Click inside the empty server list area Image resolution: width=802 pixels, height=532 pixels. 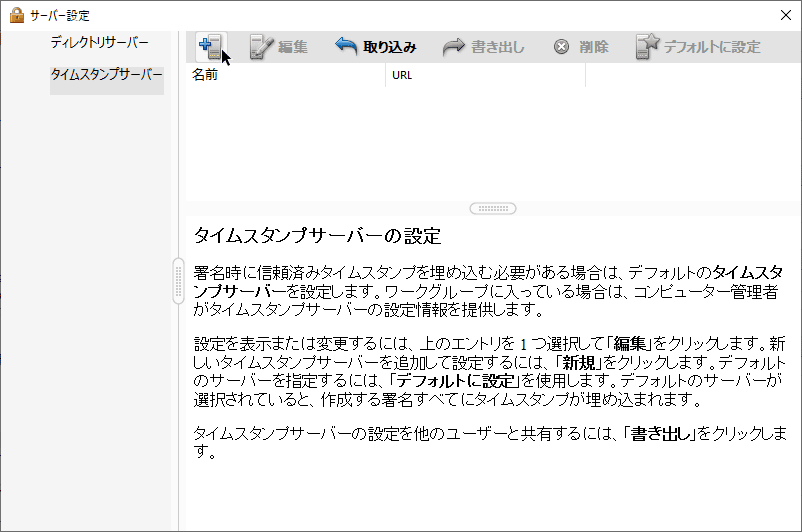pos(490,140)
